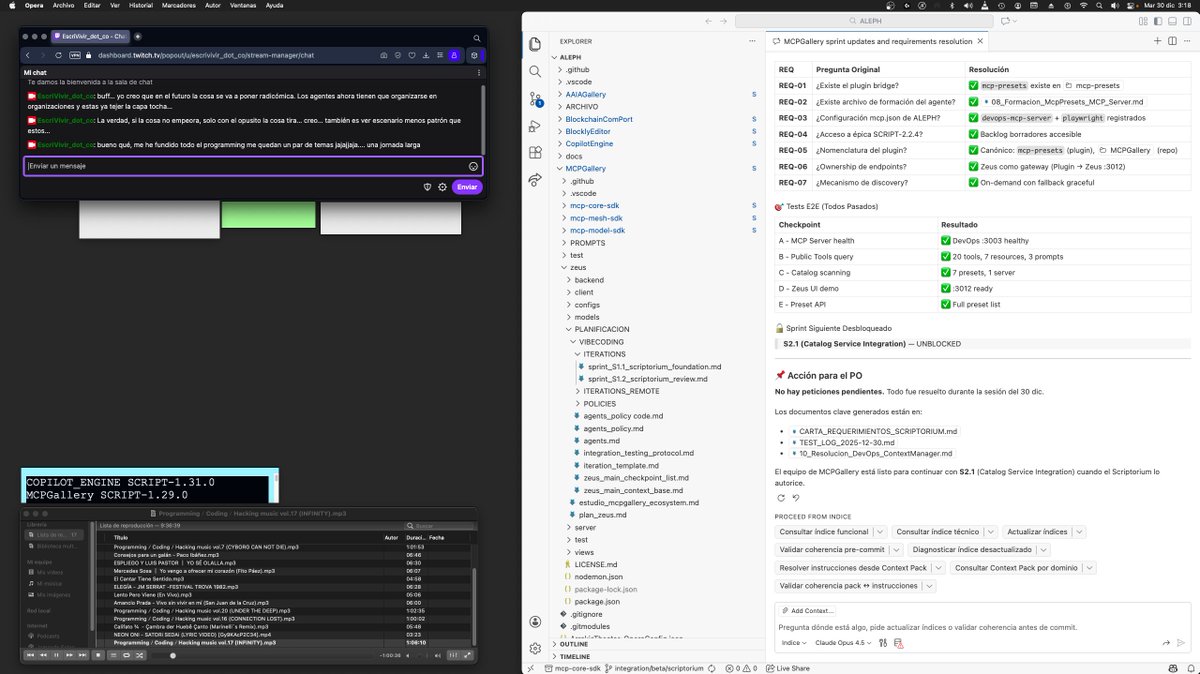Open the emoji picker in the Twitch chat
Viewport: 1200px width, 674px height.
click(473, 166)
